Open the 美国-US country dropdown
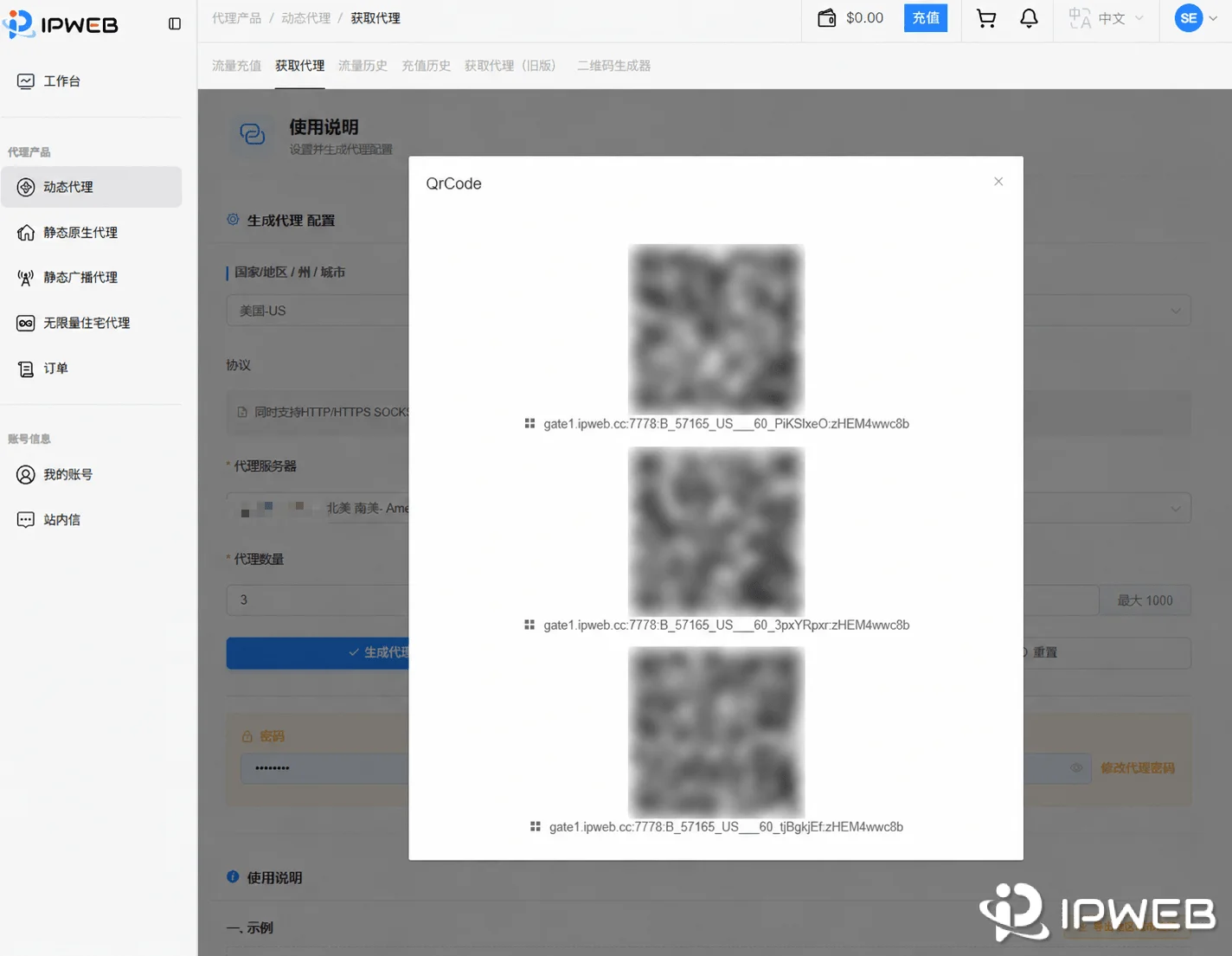Viewport: 1232px width, 956px height. [x=317, y=311]
